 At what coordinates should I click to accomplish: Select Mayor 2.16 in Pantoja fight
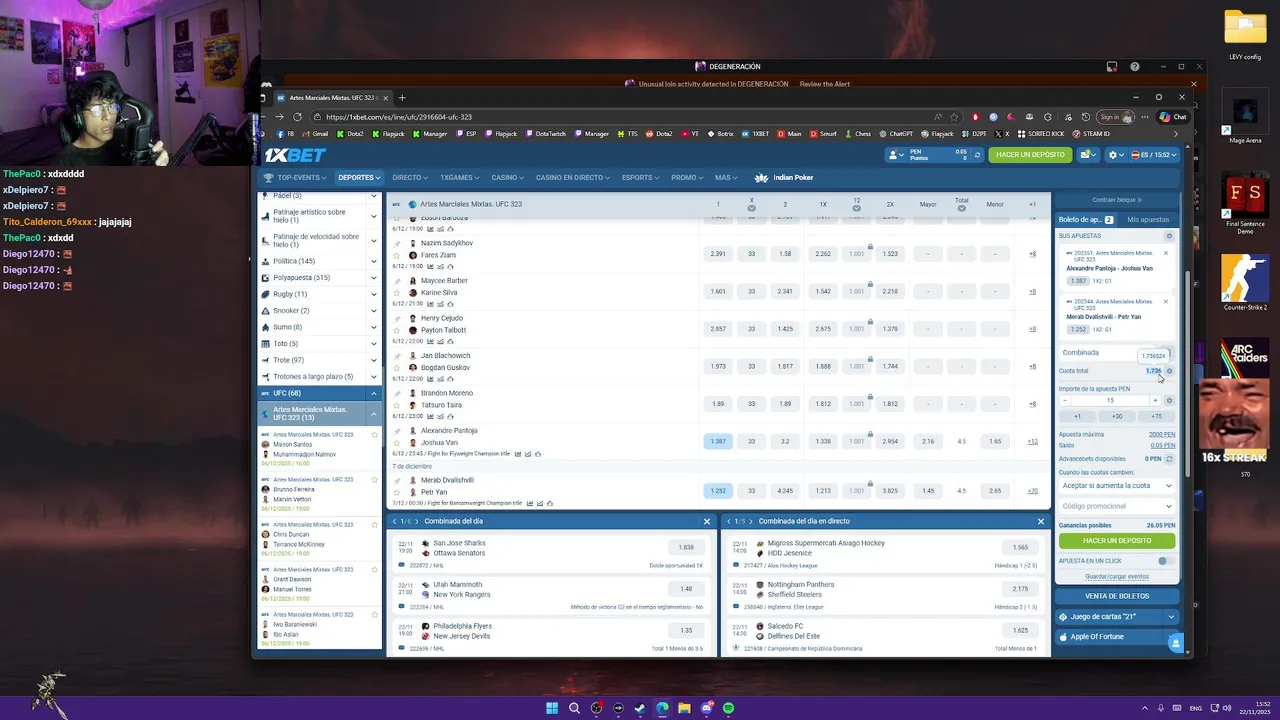click(928, 441)
